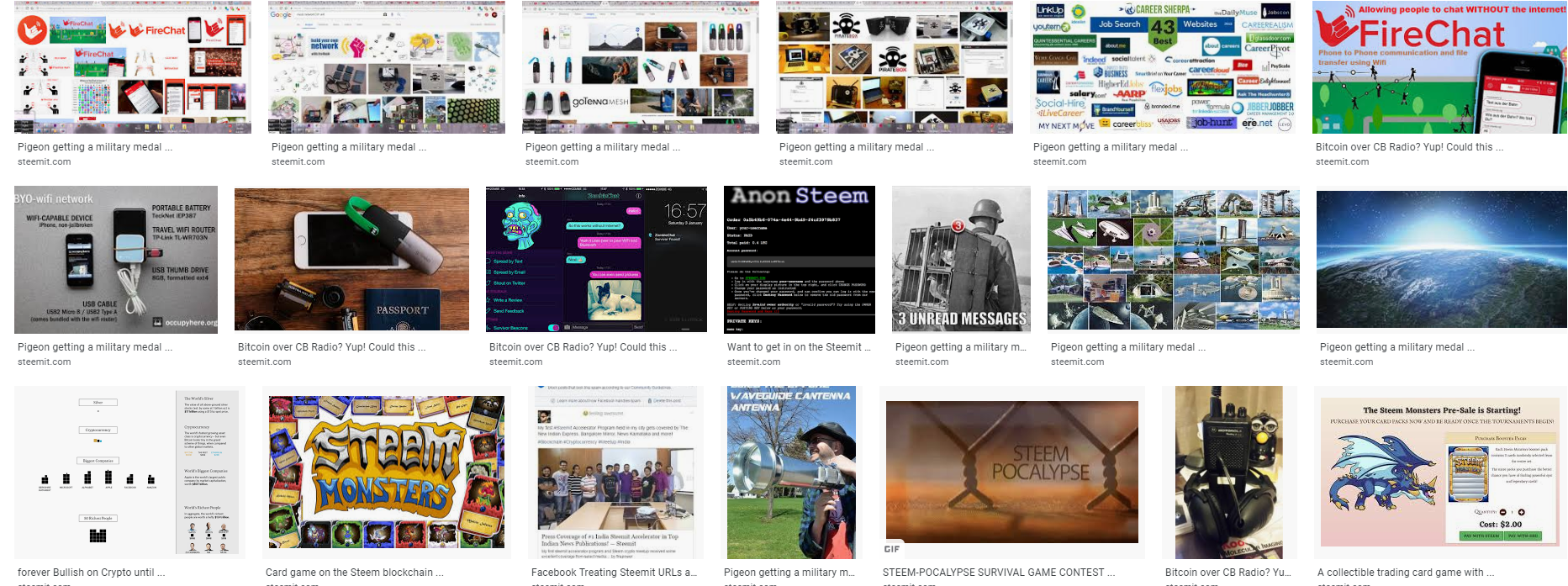The width and height of the screenshot is (1568, 586).
Task: Open the Steem Monsters Pre-Sale dragon image
Action: pyautogui.click(x=1440, y=472)
